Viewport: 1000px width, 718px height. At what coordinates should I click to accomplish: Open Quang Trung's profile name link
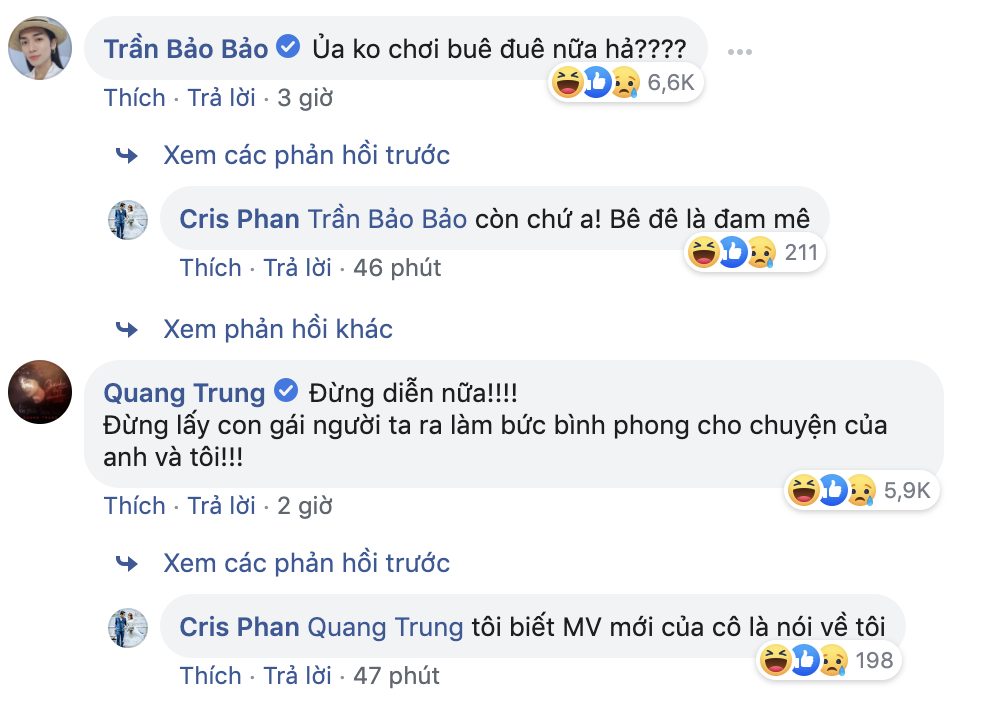tap(184, 391)
